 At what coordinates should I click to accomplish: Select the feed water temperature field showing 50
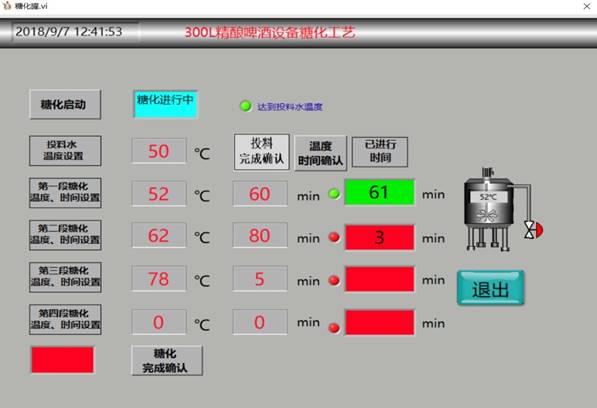pyautogui.click(x=159, y=151)
